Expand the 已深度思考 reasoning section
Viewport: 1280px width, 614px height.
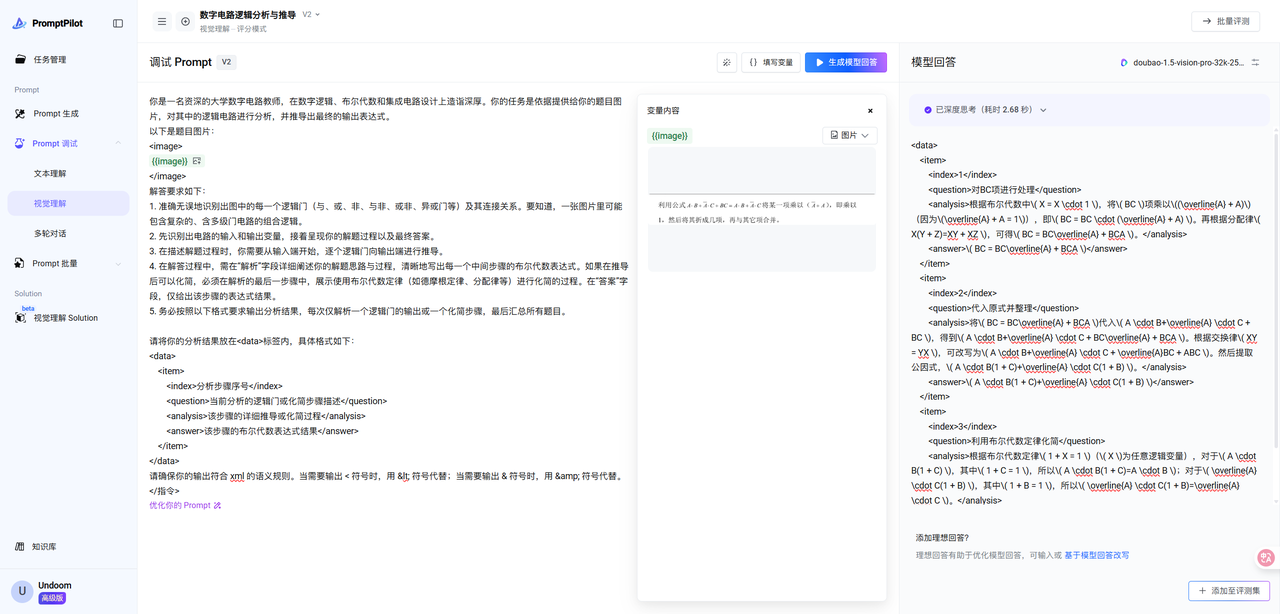[1043, 110]
